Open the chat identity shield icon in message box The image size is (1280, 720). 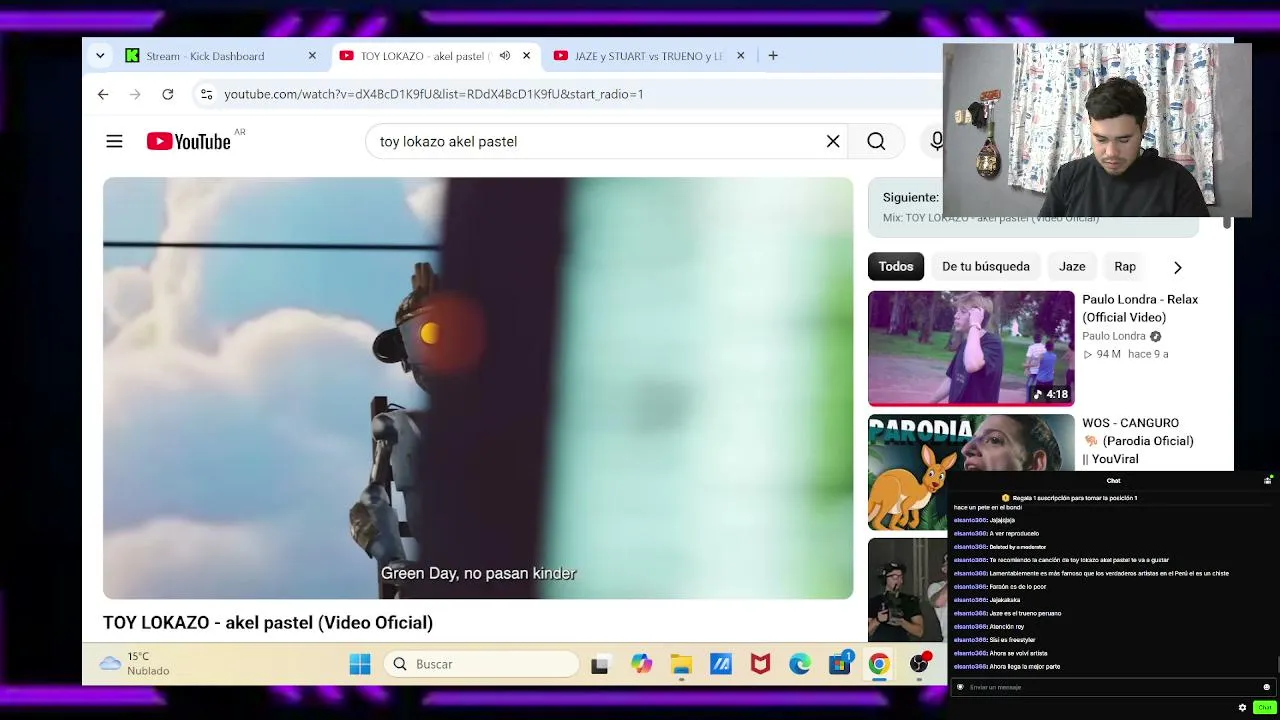tap(960, 687)
